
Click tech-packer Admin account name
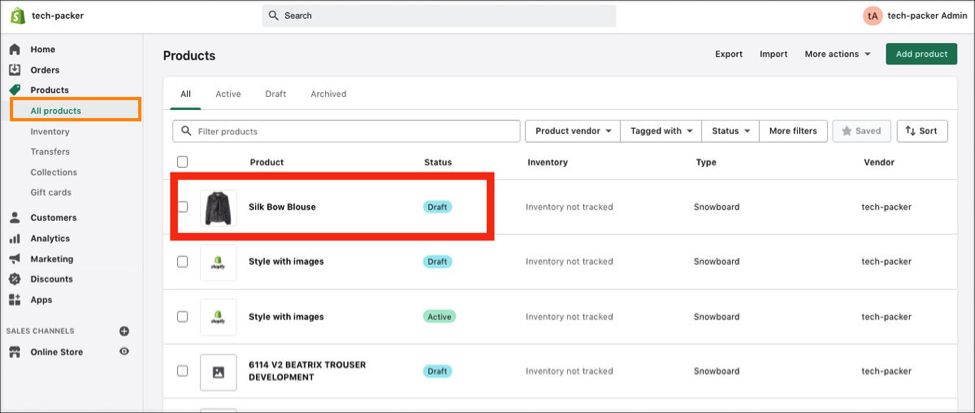(927, 16)
